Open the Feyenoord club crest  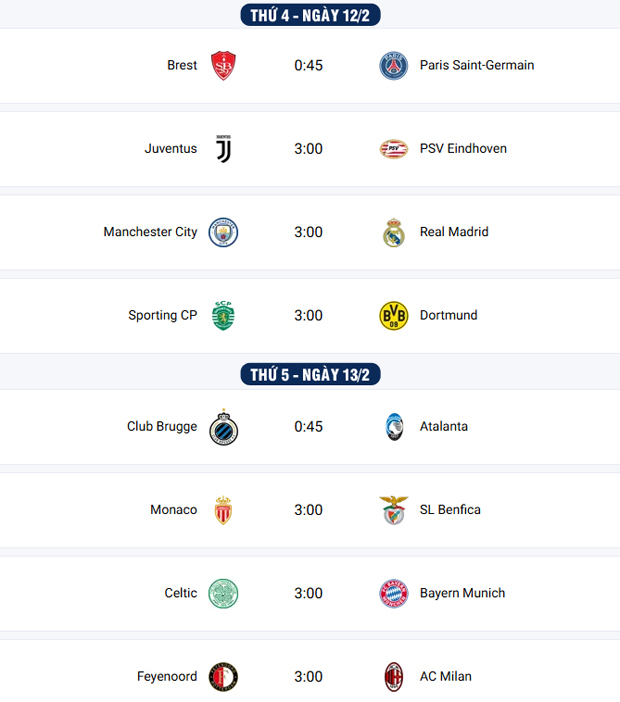pos(223,677)
